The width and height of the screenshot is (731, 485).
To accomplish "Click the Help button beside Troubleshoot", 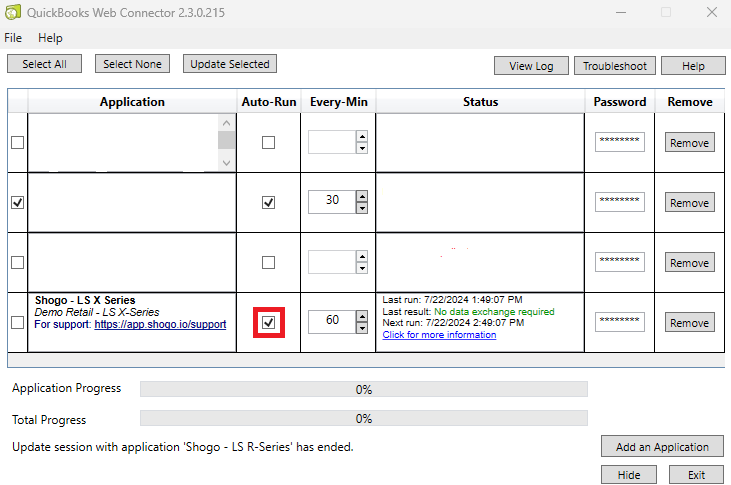I will click(693, 66).
